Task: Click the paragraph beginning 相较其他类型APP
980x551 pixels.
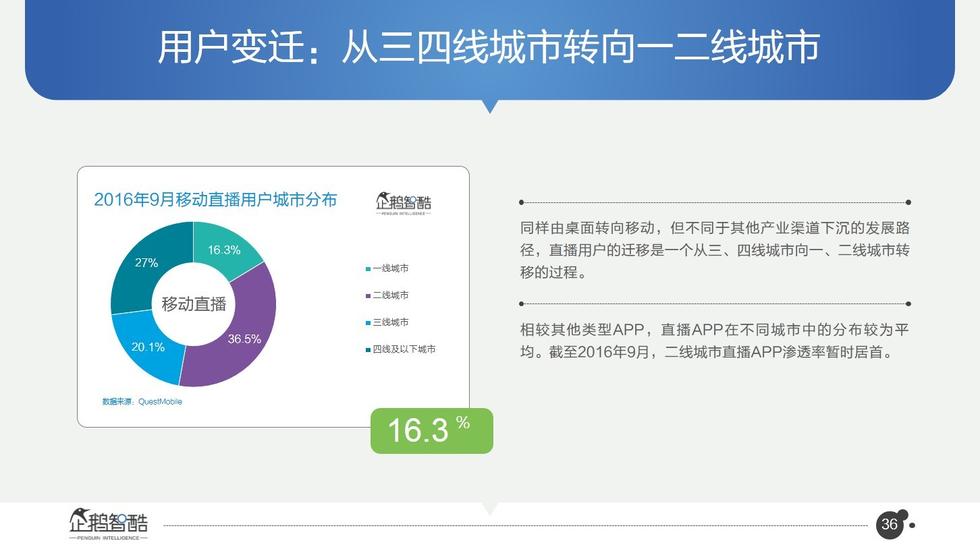Action: pos(714,340)
